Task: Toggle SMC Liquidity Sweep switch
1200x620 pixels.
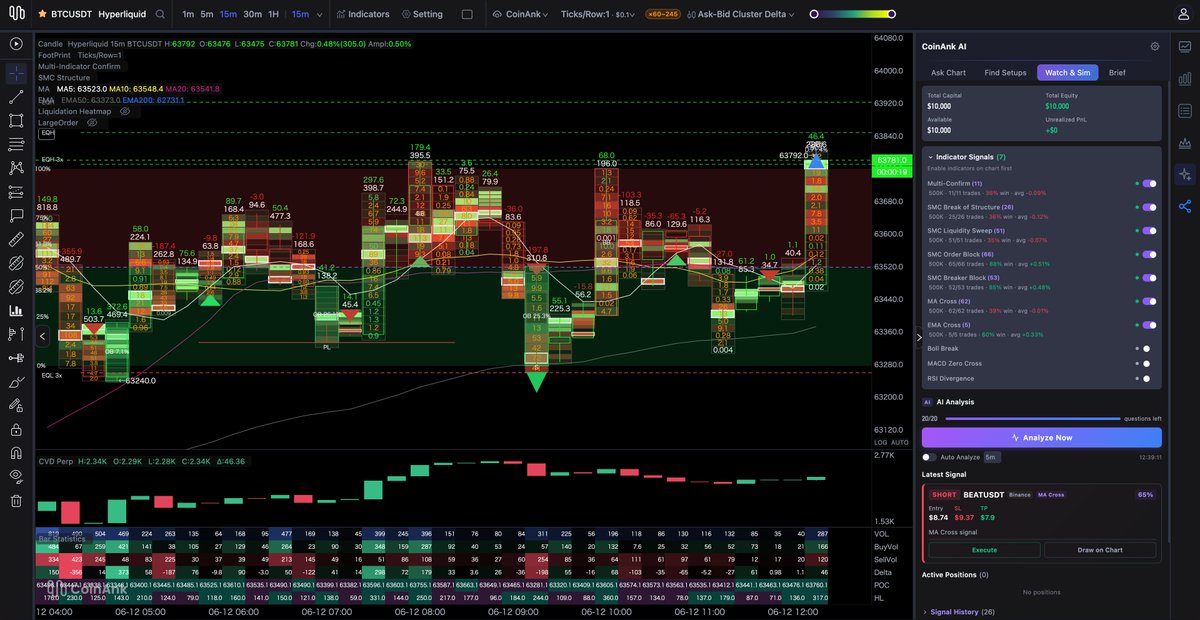Action: (x=1148, y=231)
